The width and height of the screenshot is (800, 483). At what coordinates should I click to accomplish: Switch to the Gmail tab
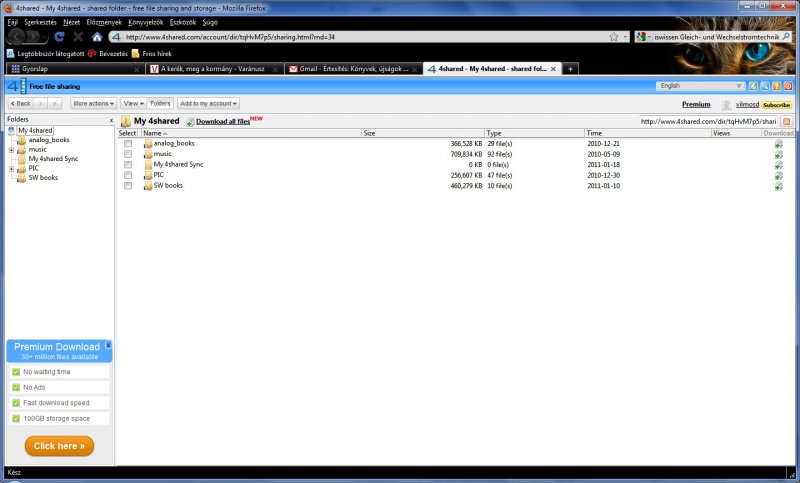(354, 69)
